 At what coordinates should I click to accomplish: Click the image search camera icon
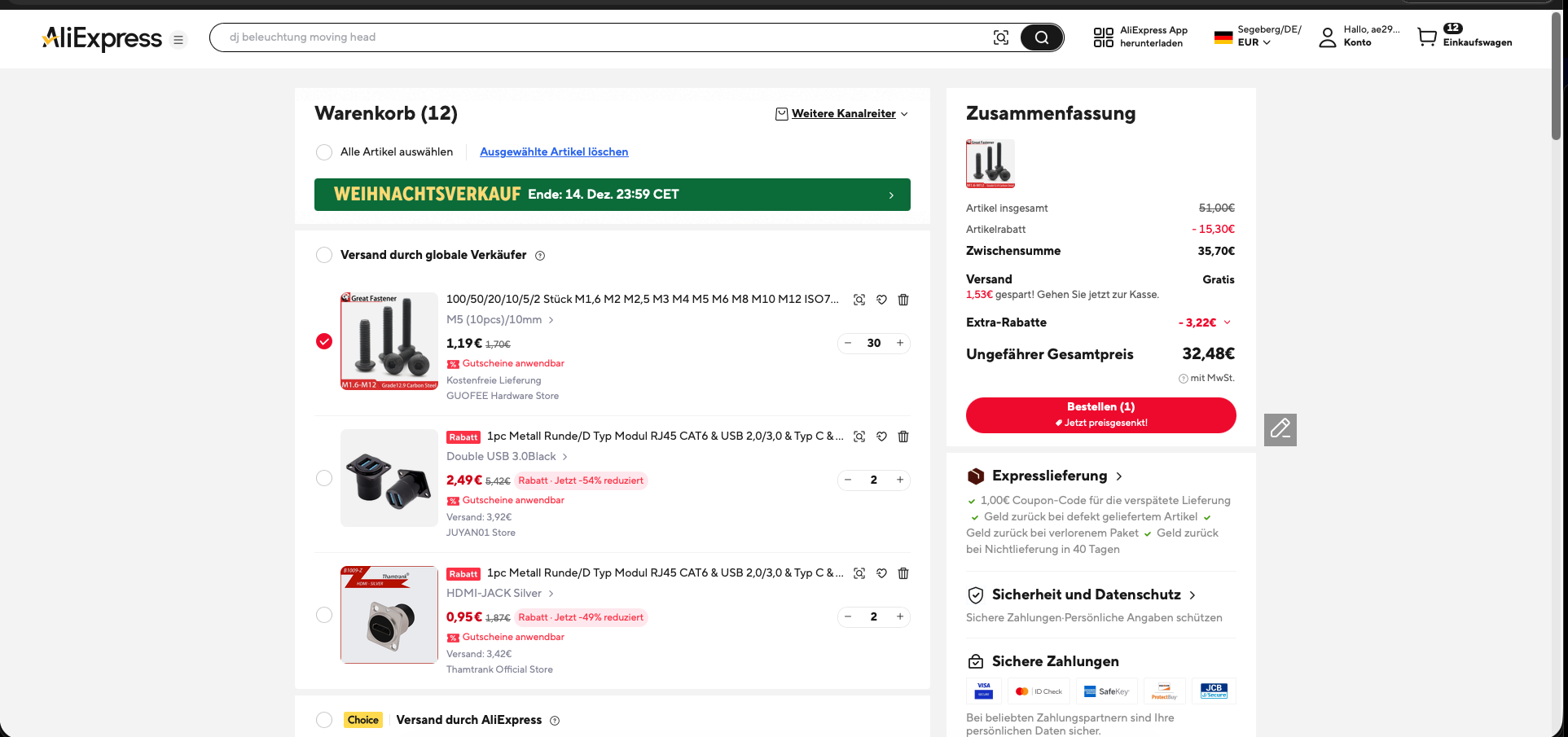coord(1000,37)
